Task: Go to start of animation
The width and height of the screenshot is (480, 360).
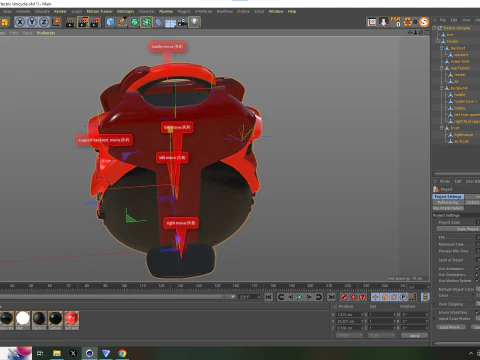Action: (x=269, y=297)
